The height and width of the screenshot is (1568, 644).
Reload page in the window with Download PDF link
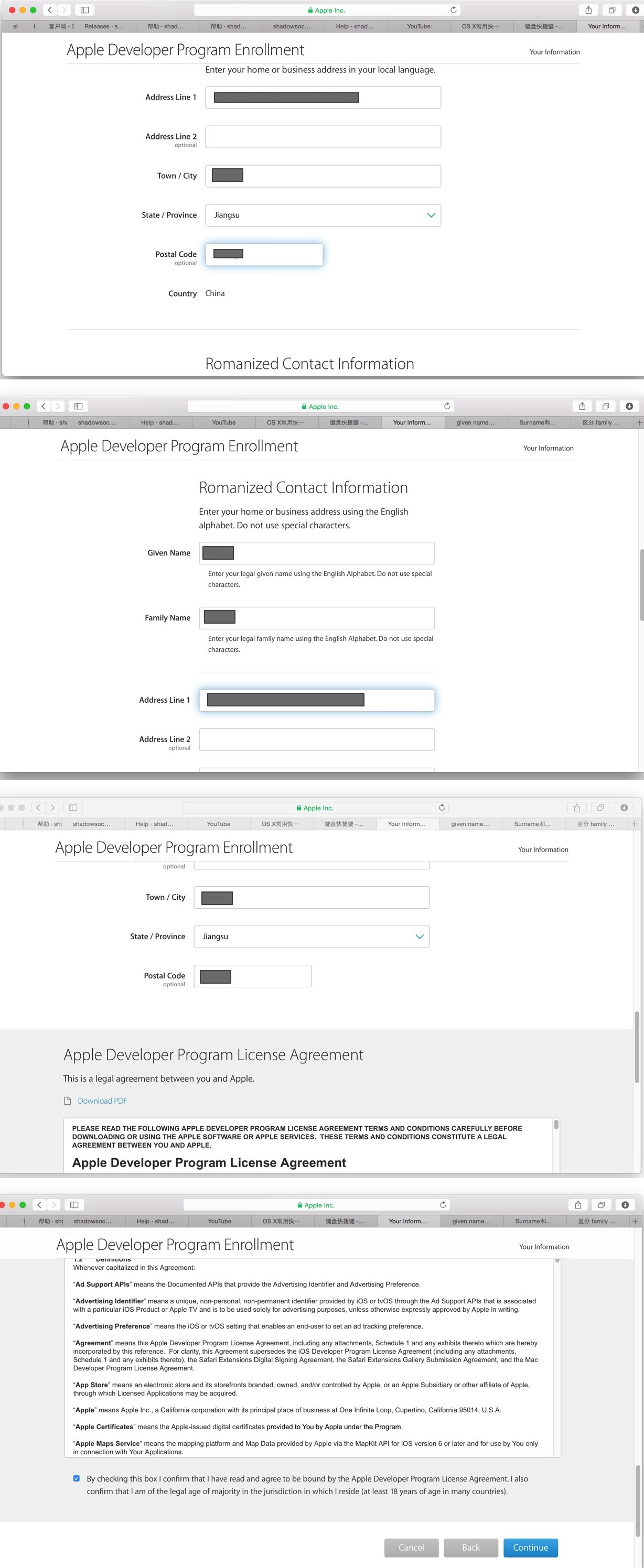442,808
